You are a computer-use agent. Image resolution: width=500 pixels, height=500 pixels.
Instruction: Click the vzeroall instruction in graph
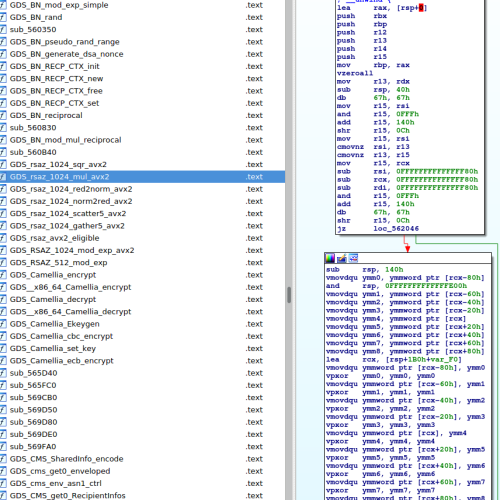[355, 73]
